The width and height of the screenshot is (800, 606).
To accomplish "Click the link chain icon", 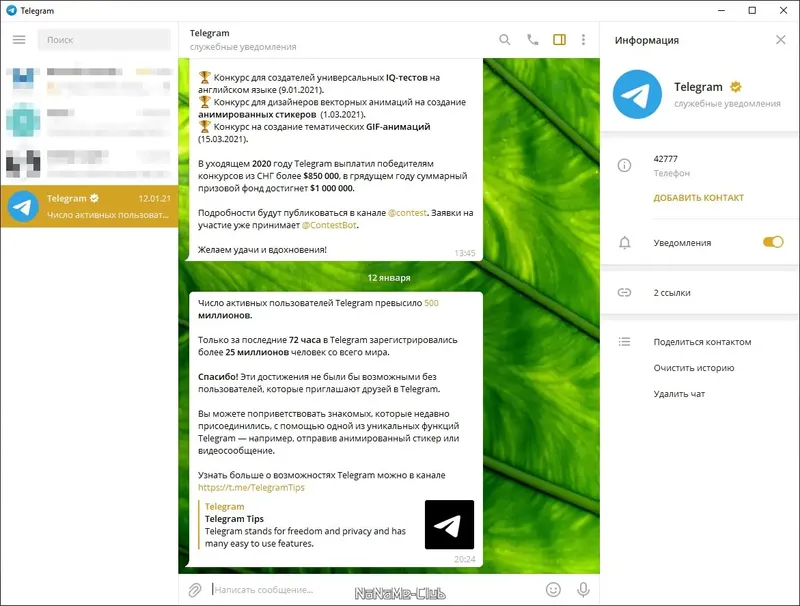I will [x=624, y=293].
